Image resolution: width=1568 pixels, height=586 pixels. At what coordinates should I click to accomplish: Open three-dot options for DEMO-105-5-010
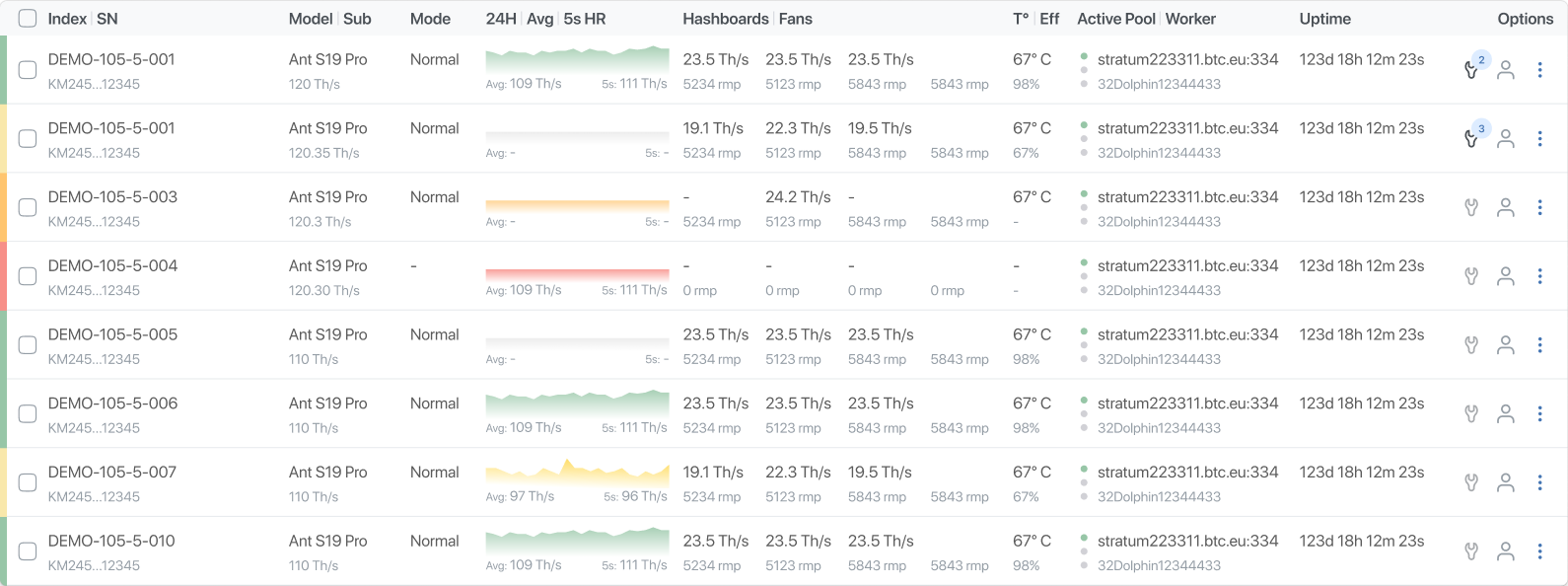click(1539, 551)
